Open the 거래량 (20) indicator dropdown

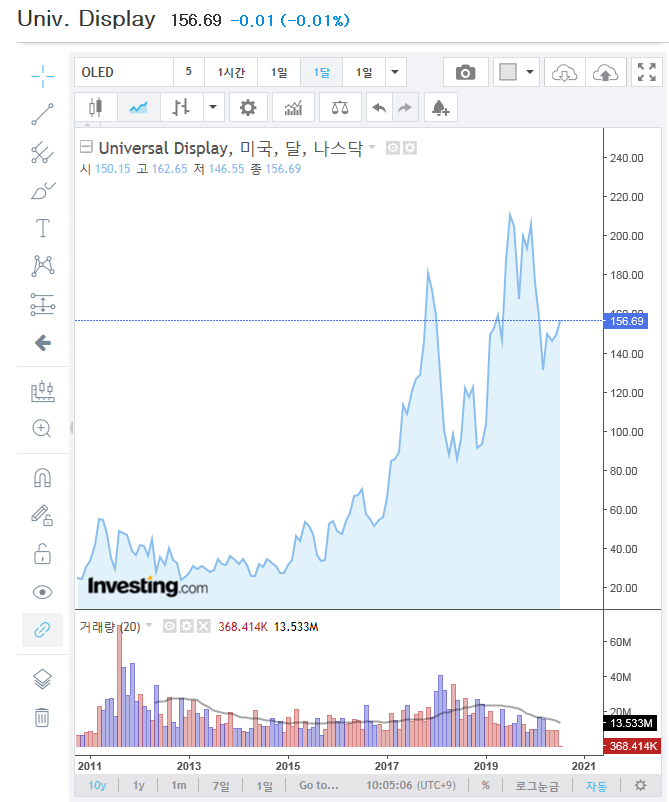coord(149,625)
